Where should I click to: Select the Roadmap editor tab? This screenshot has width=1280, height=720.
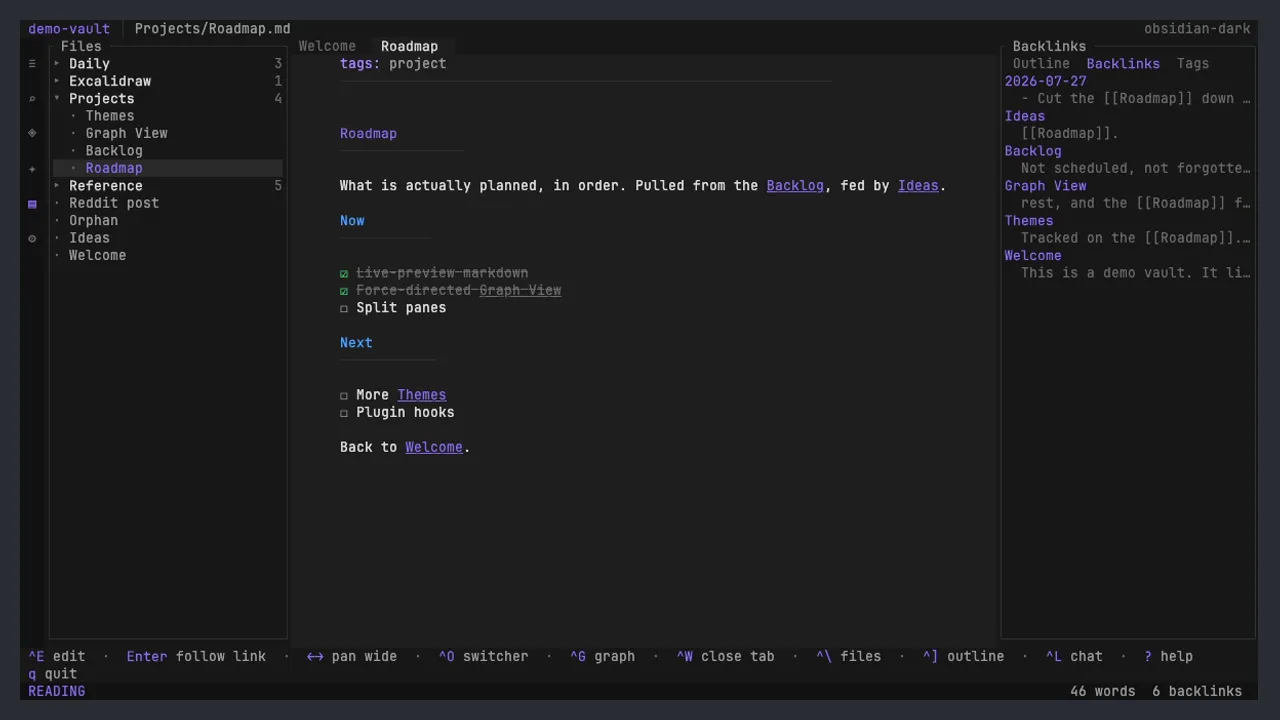point(409,46)
